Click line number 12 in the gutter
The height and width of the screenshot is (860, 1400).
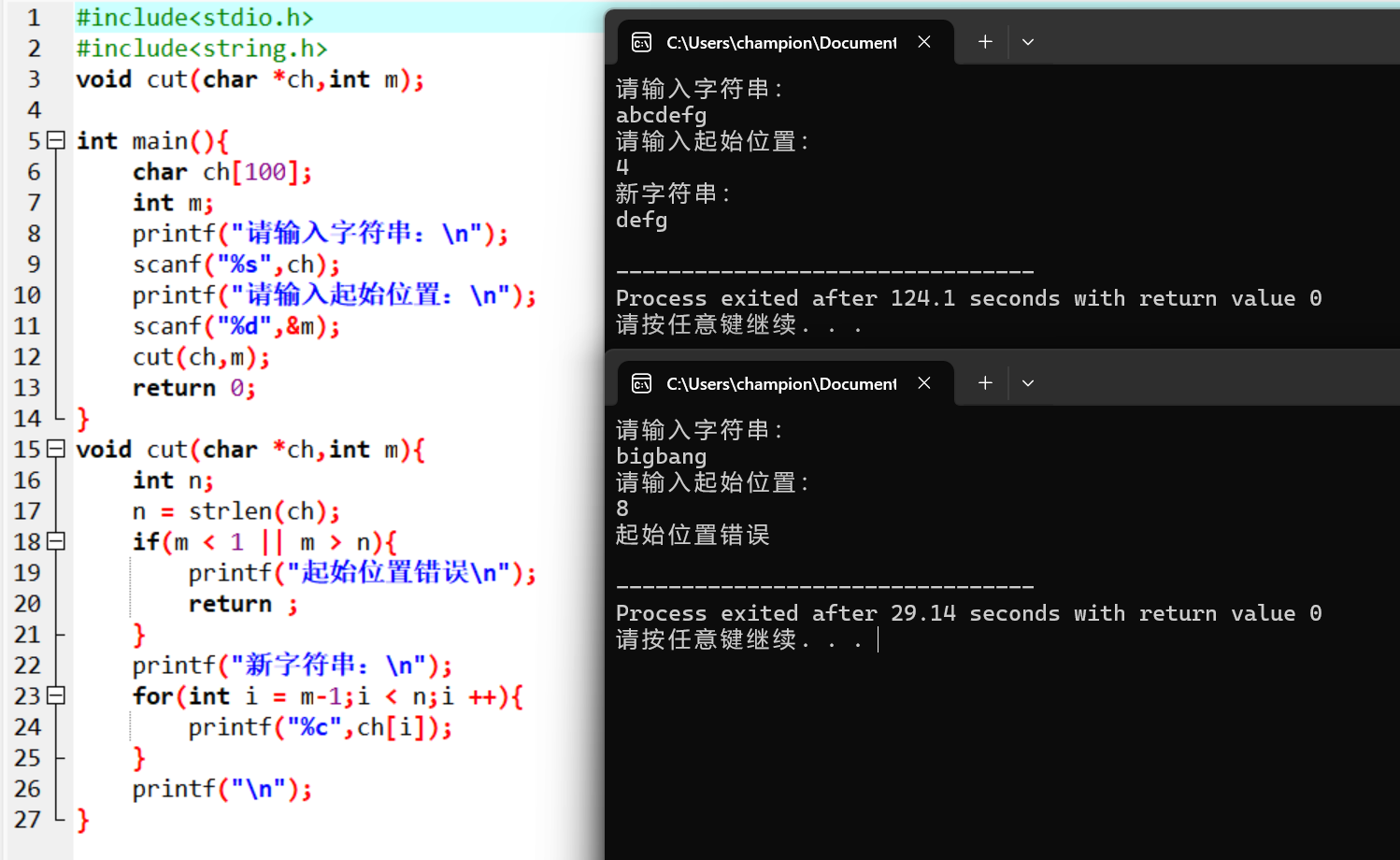(27, 357)
